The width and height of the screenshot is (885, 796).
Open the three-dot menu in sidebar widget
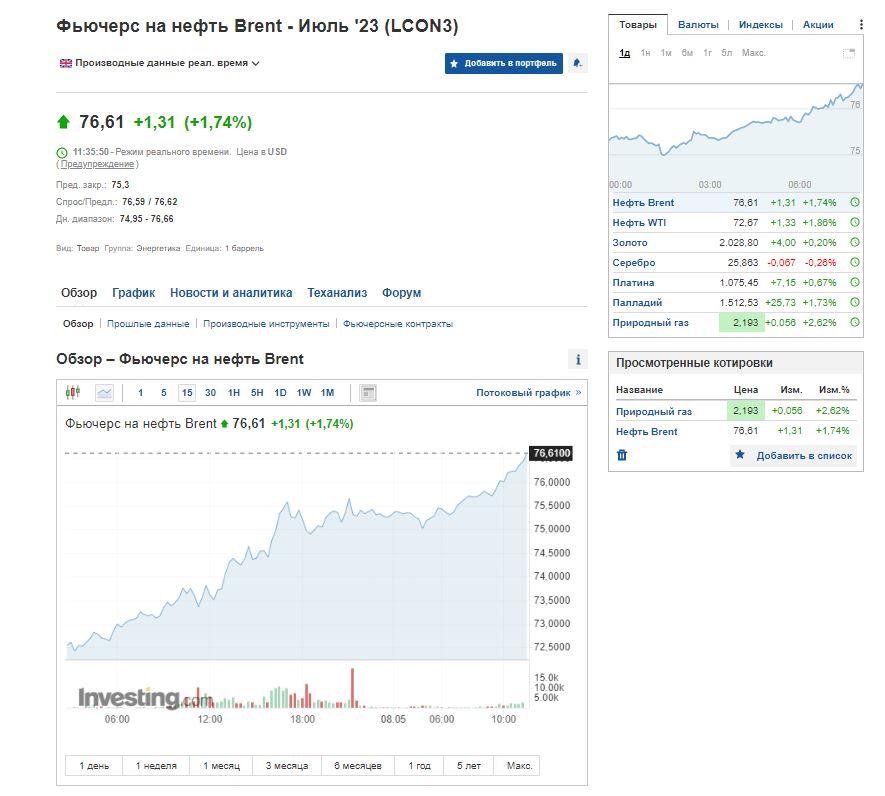tap(860, 25)
